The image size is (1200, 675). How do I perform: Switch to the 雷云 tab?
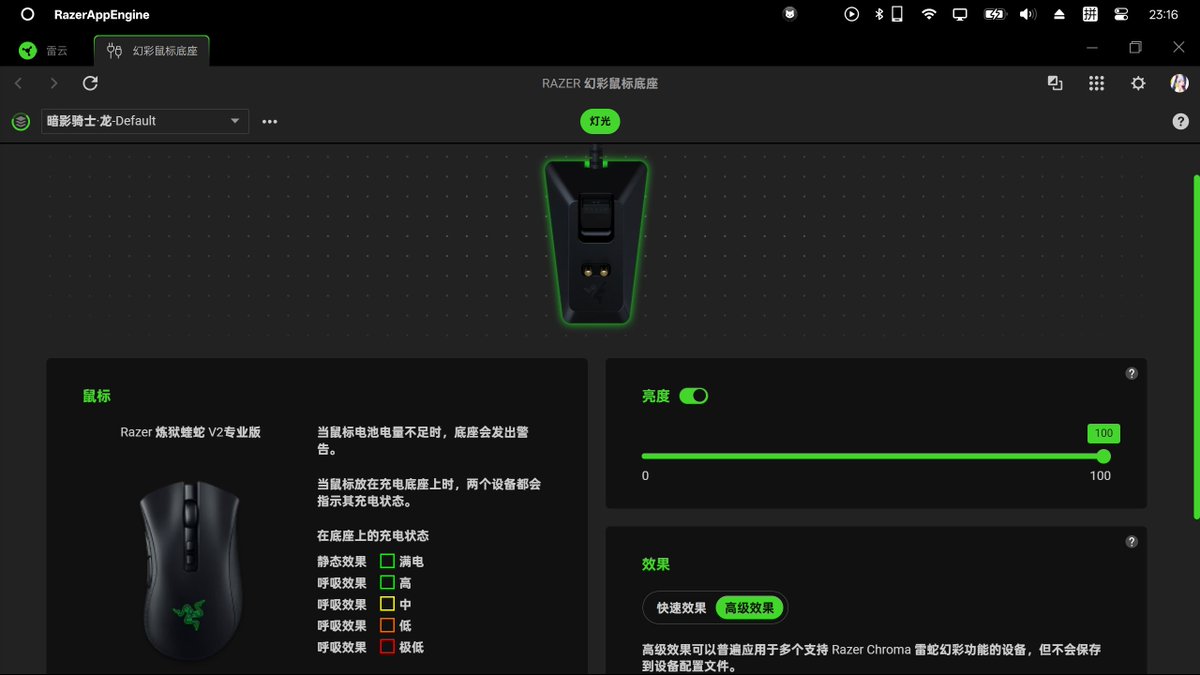click(x=46, y=51)
